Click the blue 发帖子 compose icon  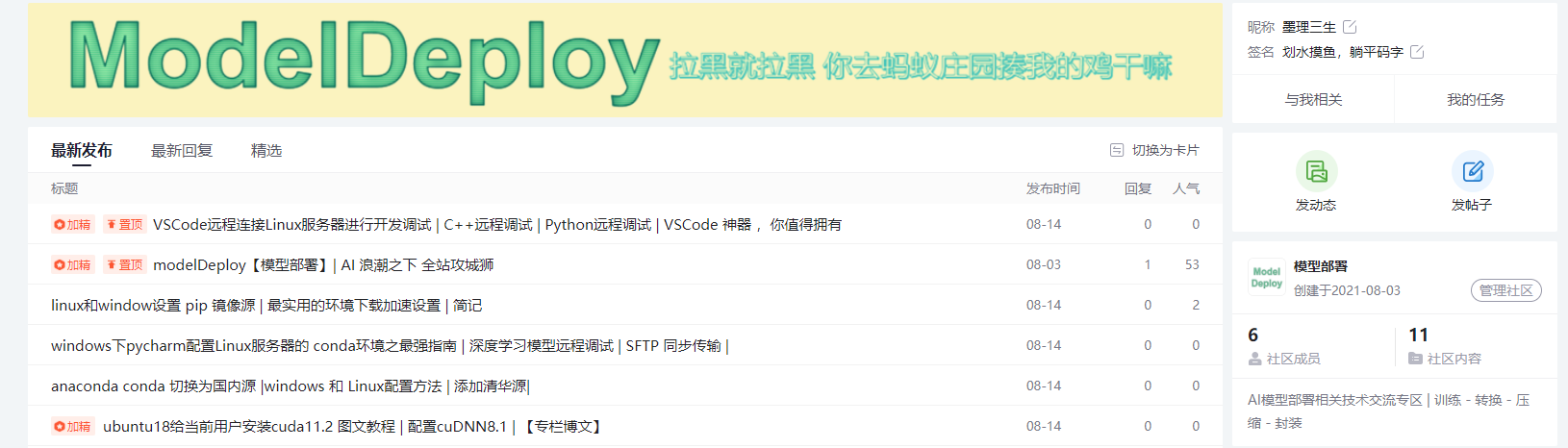click(1472, 171)
